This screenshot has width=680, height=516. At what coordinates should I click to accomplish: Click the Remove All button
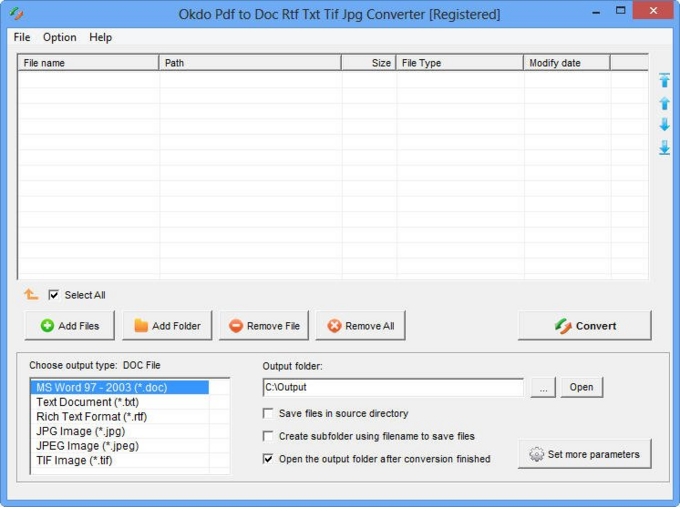[x=360, y=325]
